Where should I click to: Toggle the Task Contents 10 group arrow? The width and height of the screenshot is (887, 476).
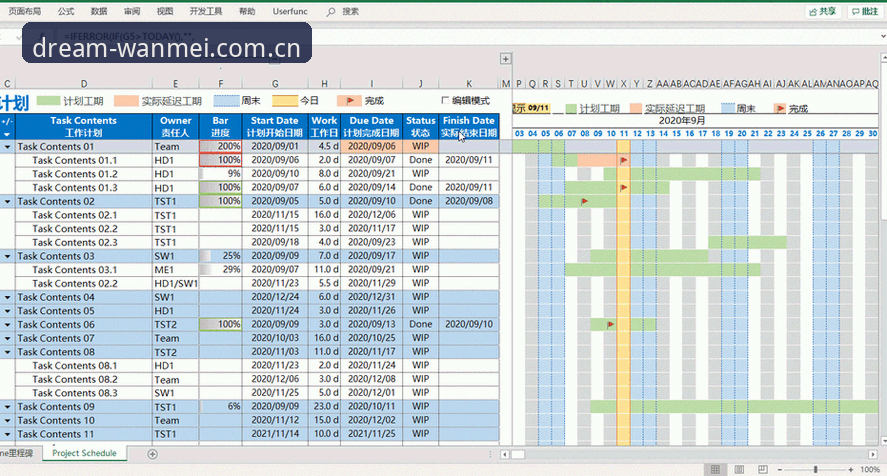(x=7, y=421)
